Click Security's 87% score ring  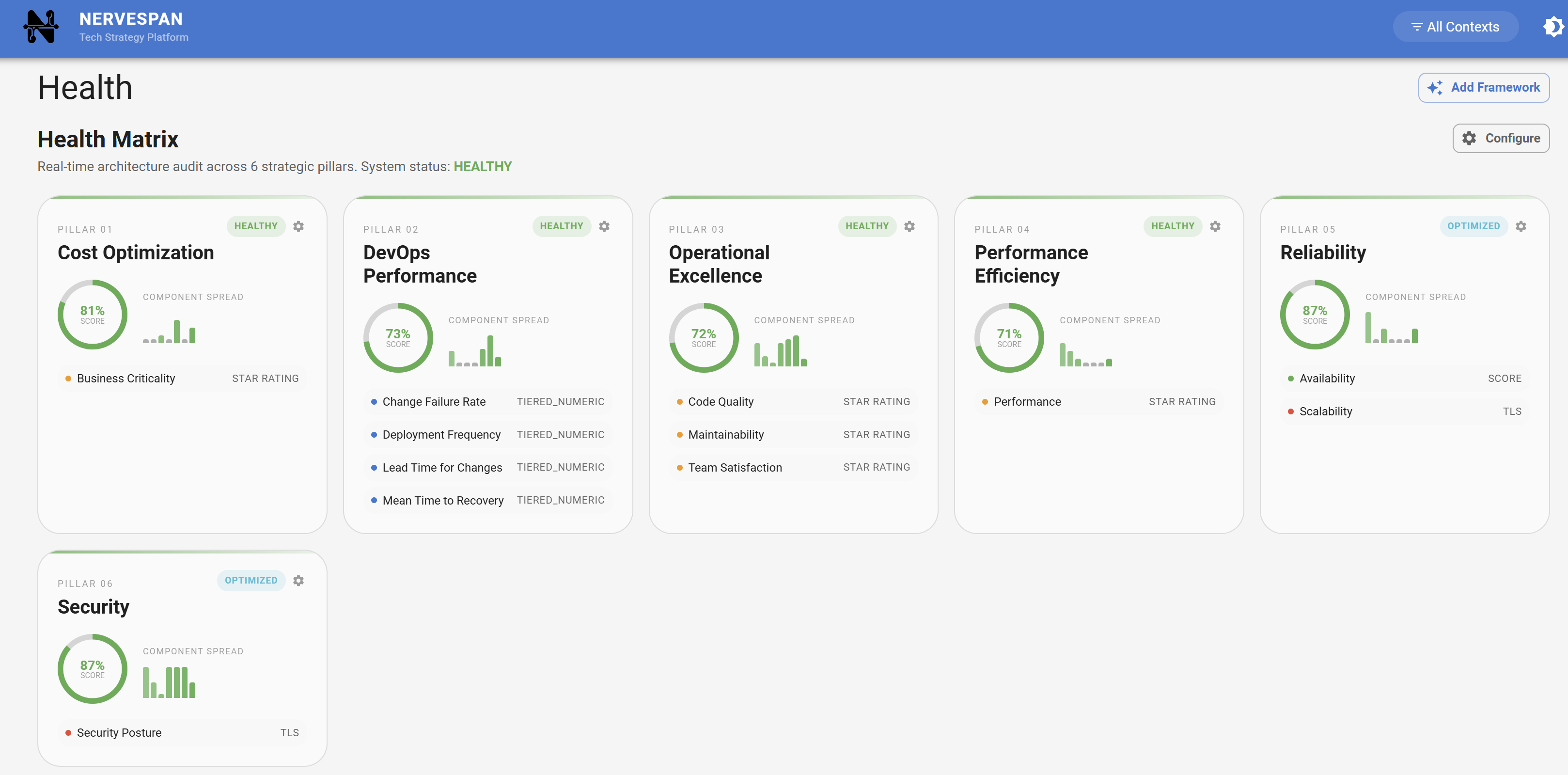[93, 669]
